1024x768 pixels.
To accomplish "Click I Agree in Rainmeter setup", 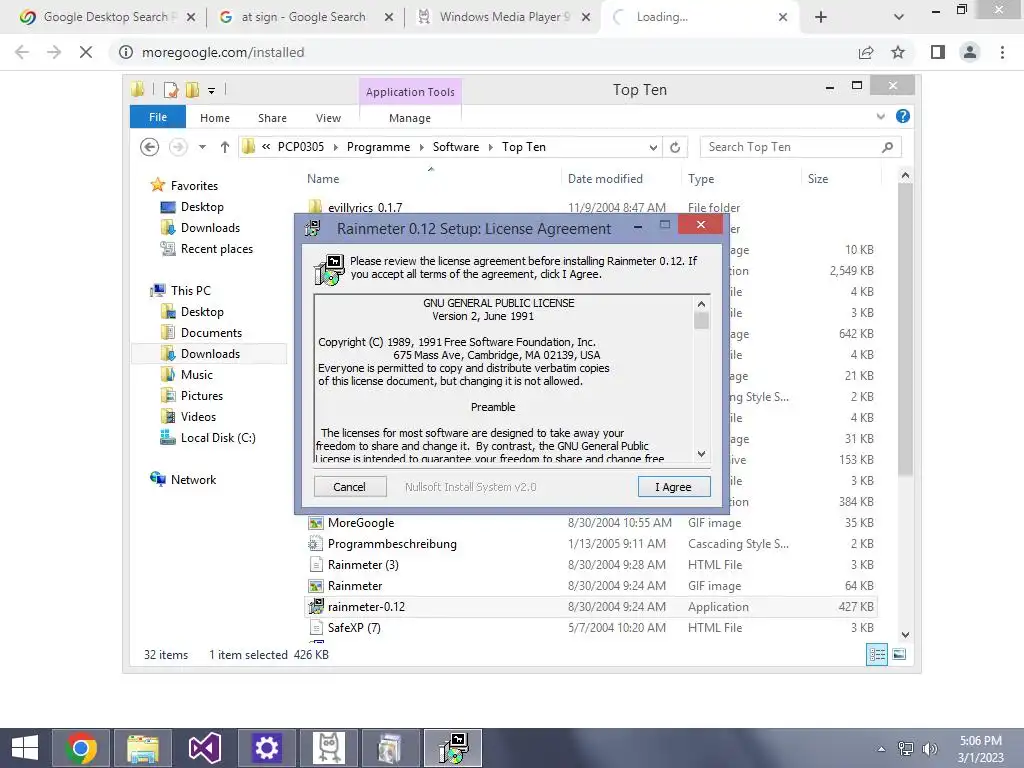I will [x=673, y=487].
